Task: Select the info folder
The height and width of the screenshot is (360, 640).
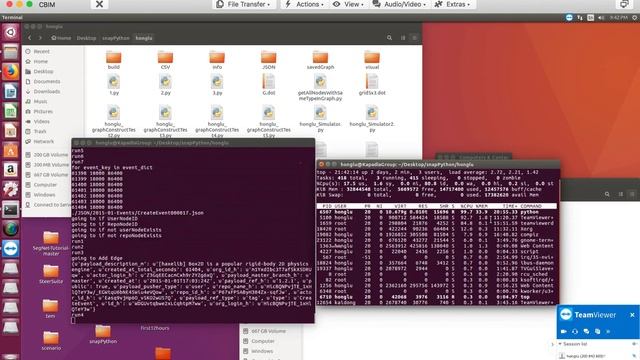Action: 217,60
